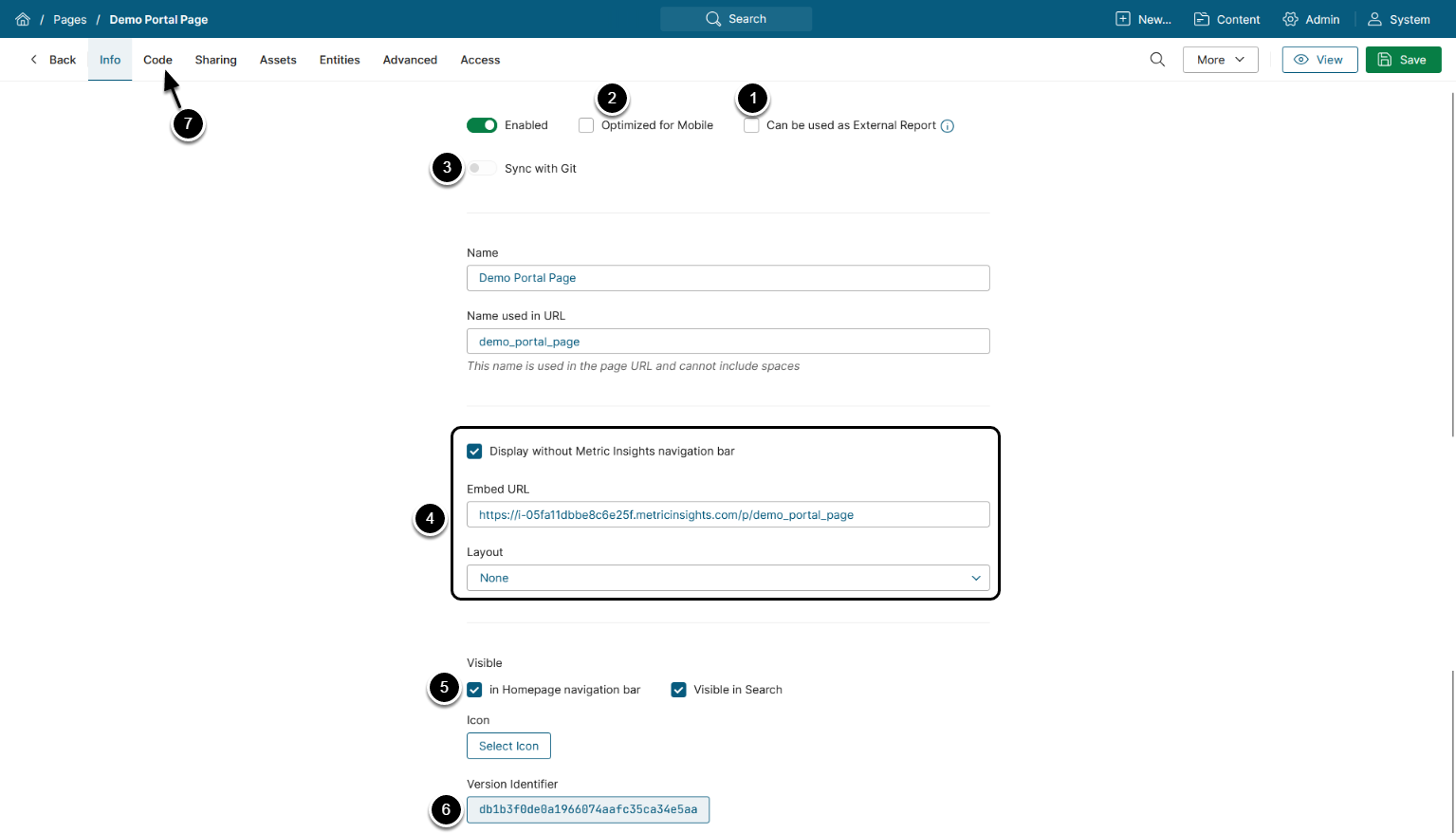This screenshot has height=833, width=1456.
Task: Uncheck Visible in Search checkbox
Action: point(678,690)
